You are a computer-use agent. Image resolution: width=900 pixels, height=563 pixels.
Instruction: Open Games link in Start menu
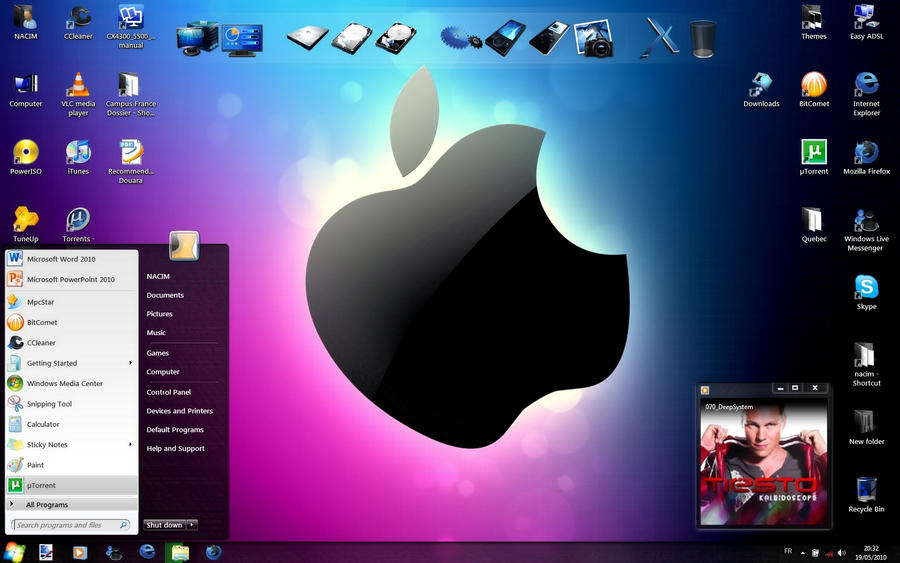[157, 353]
